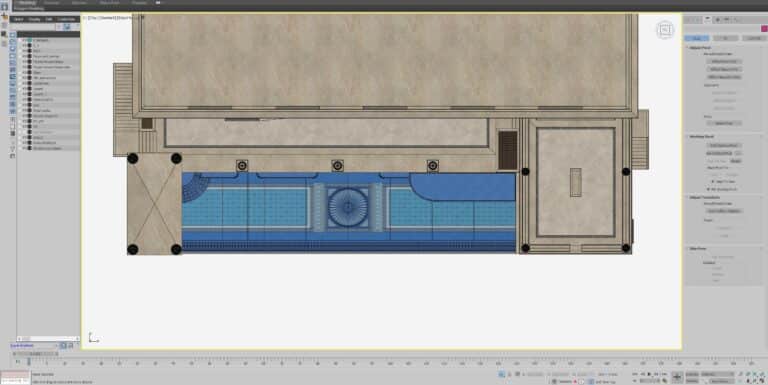Collapse the Working Pivot rollout
The width and height of the screenshot is (768, 385).
tap(701, 136)
